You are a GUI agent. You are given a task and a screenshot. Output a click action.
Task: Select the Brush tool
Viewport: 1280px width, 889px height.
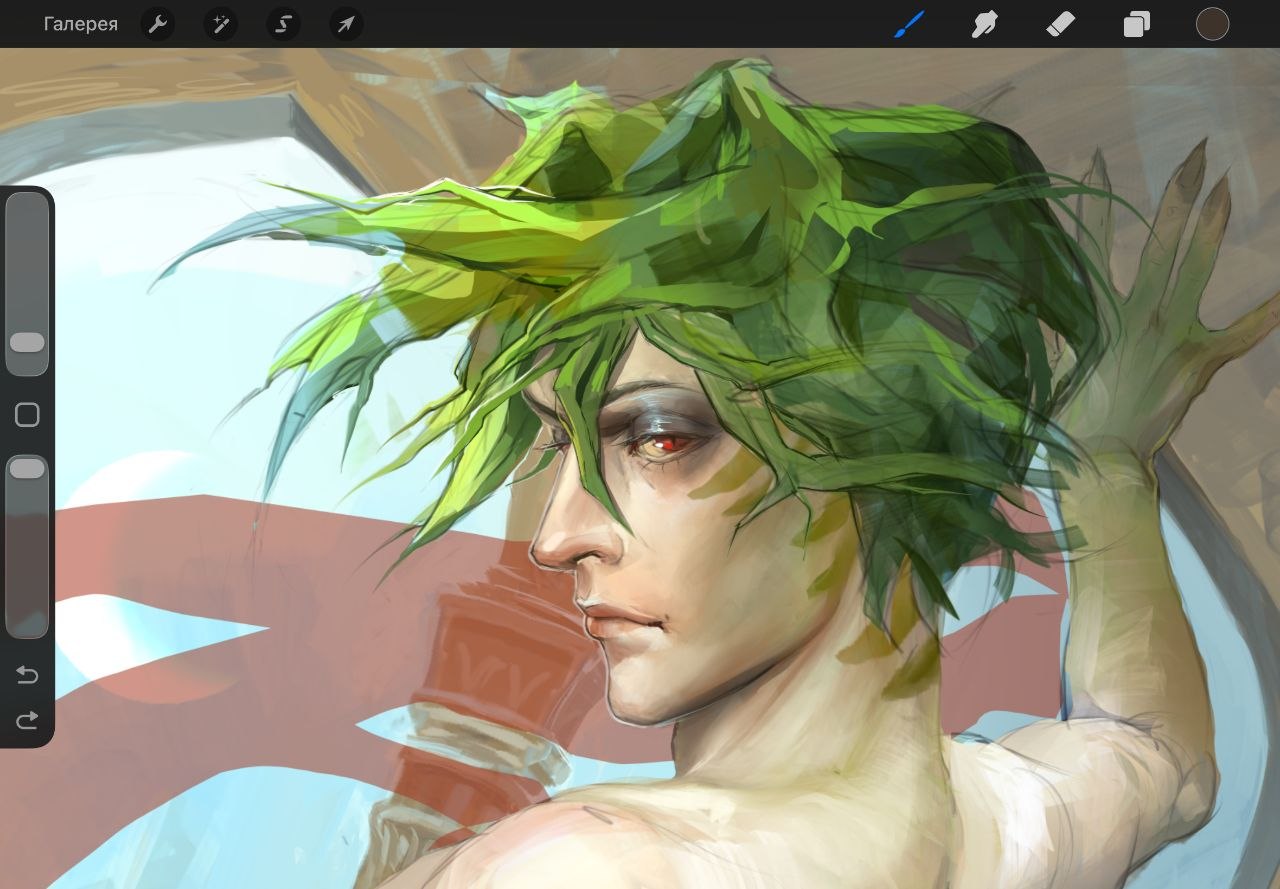[909, 24]
